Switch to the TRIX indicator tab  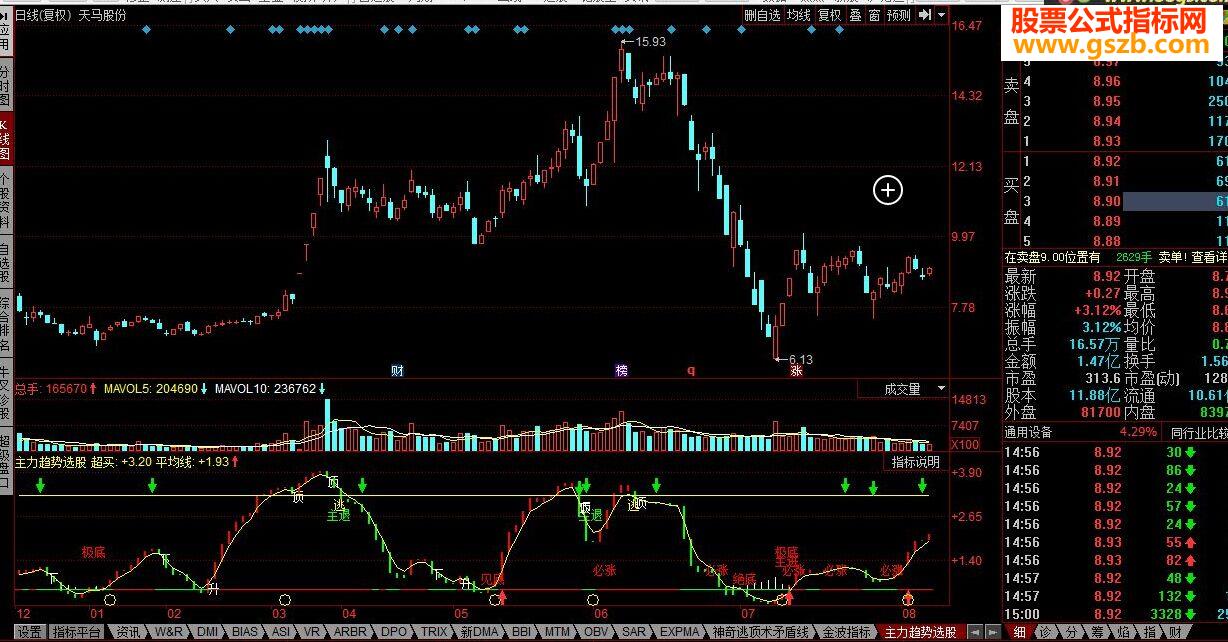click(x=434, y=633)
